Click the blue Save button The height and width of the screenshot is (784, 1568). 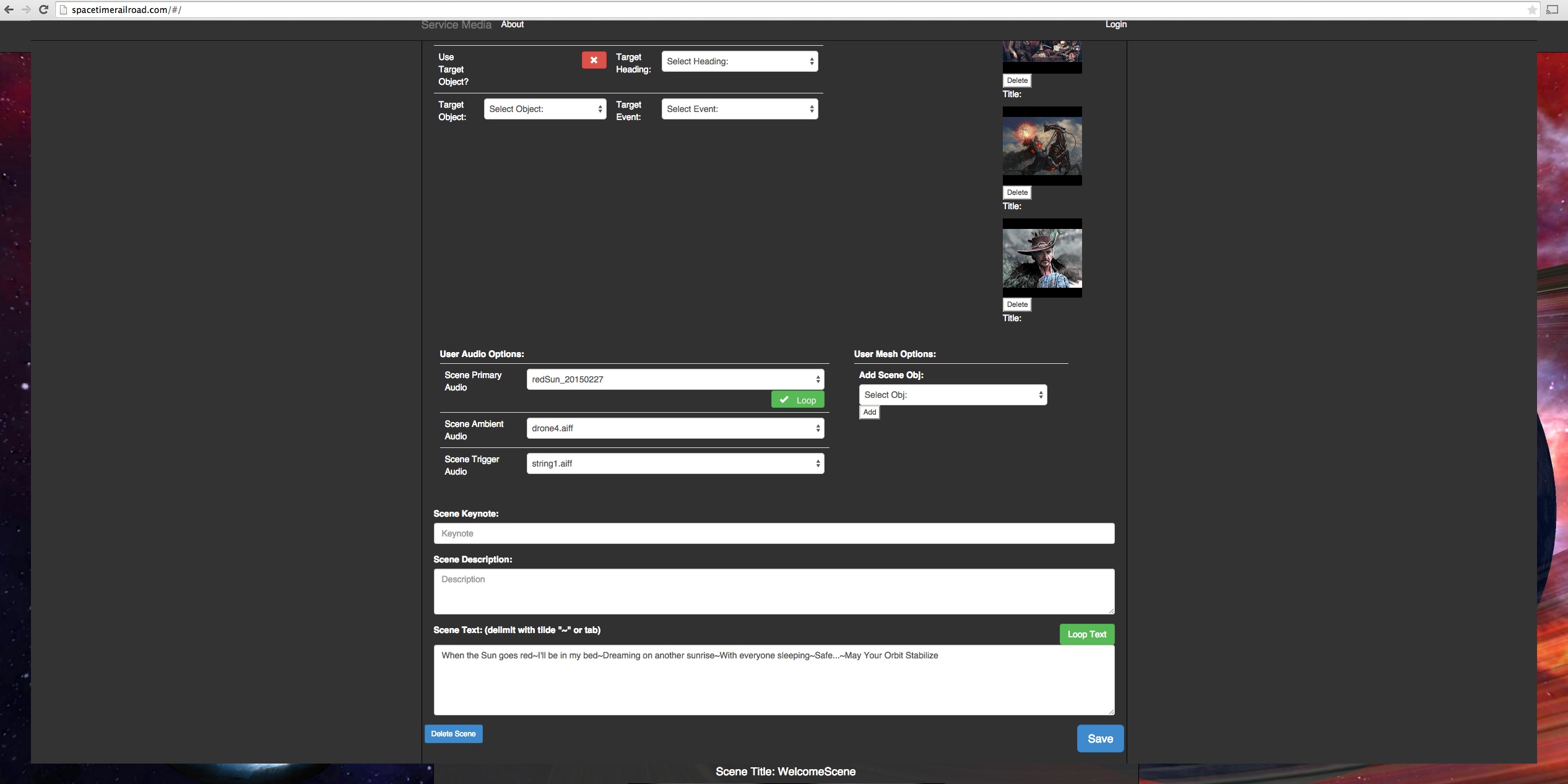(1100, 739)
